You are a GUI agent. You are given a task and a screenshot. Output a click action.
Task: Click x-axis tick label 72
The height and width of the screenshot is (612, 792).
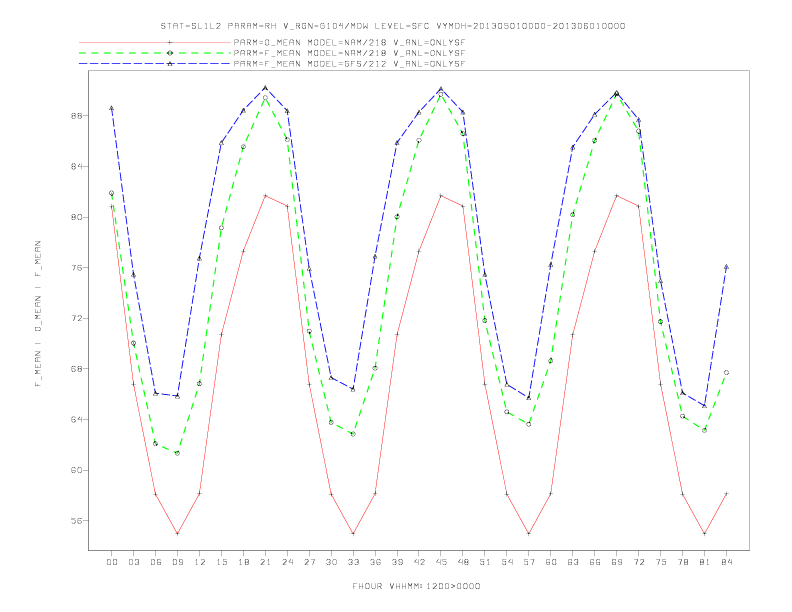click(x=638, y=562)
